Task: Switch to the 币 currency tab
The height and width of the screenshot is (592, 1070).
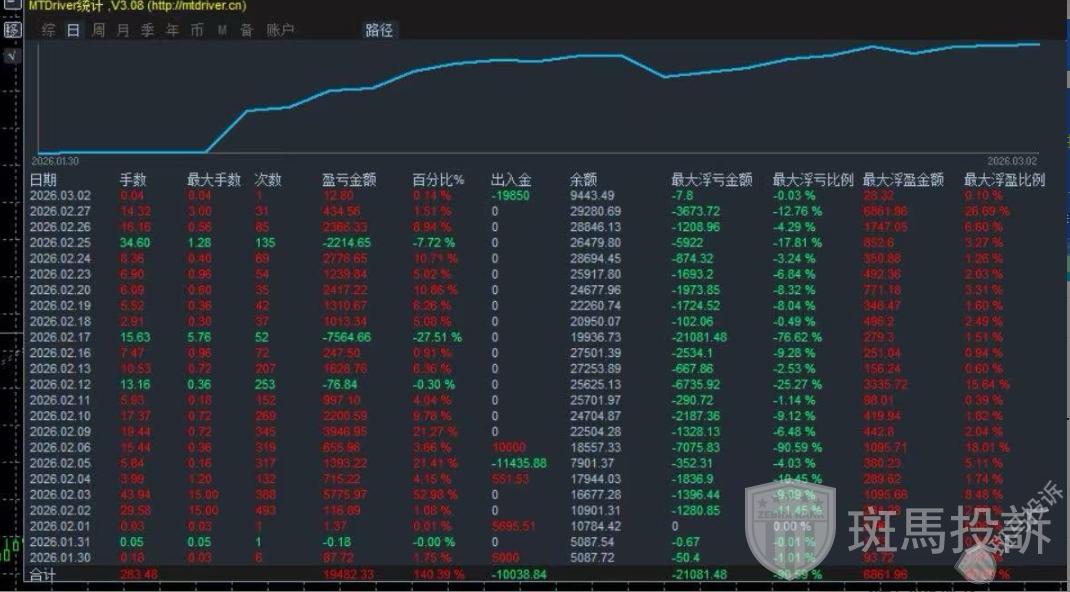Action: 197,30
